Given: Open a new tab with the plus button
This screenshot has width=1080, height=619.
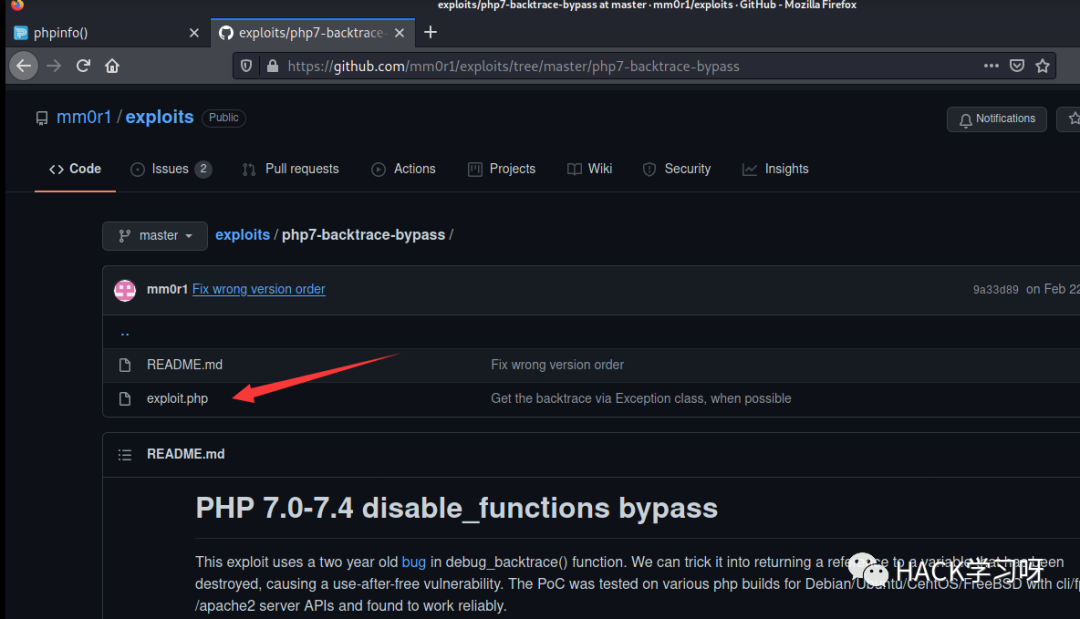Looking at the screenshot, I should pos(430,32).
